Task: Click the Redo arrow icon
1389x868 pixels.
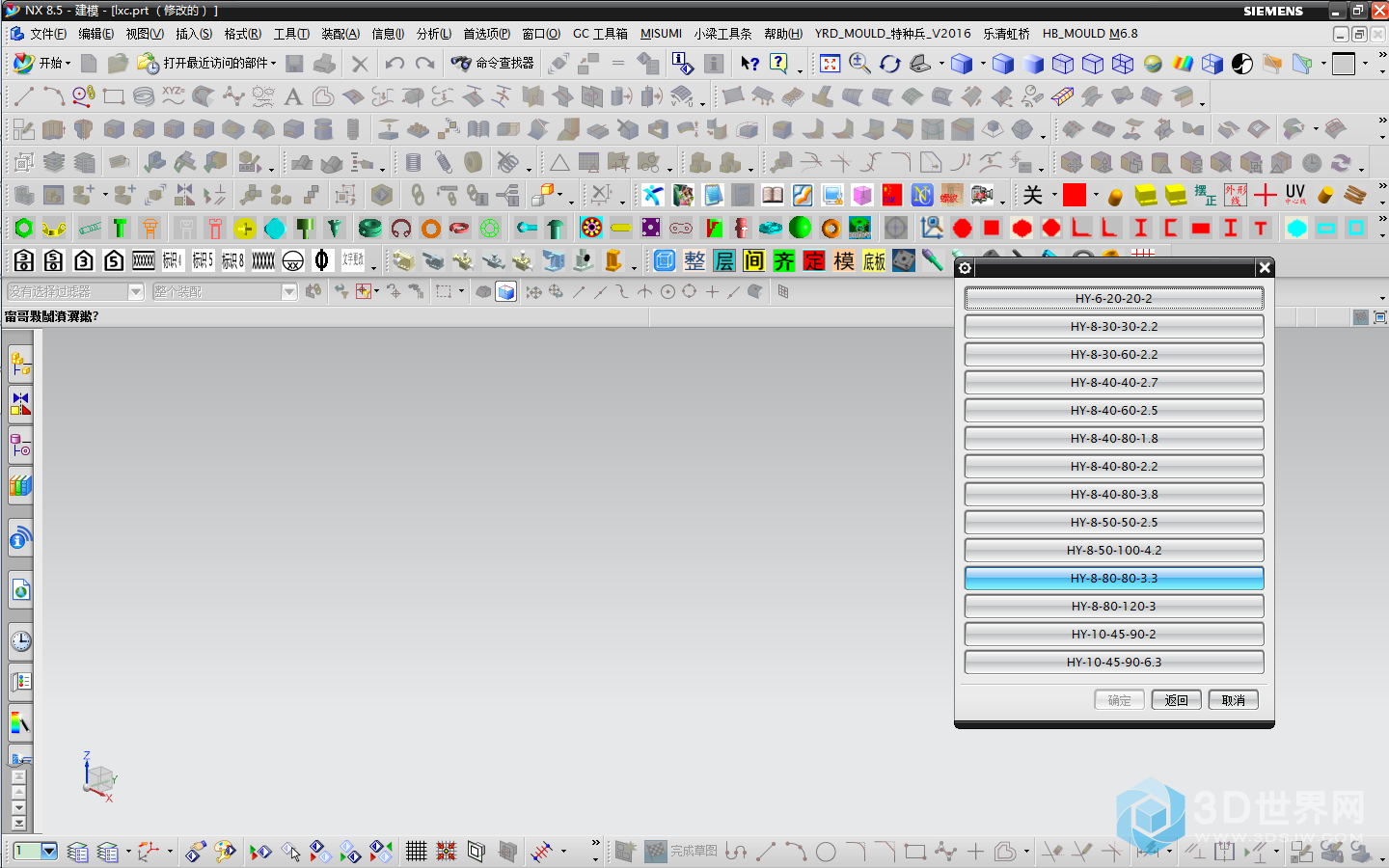Action: [x=424, y=64]
